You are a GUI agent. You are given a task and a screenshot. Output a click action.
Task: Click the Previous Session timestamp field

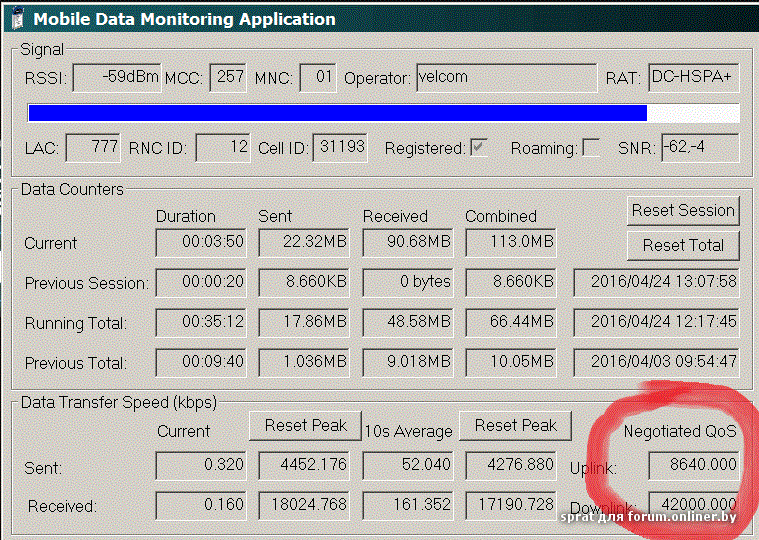pos(657,282)
